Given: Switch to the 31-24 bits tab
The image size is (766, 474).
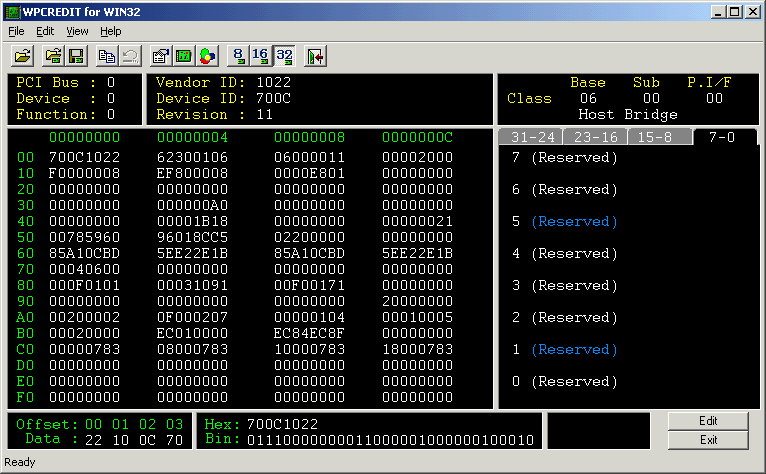Looking at the screenshot, I should click(x=532, y=137).
